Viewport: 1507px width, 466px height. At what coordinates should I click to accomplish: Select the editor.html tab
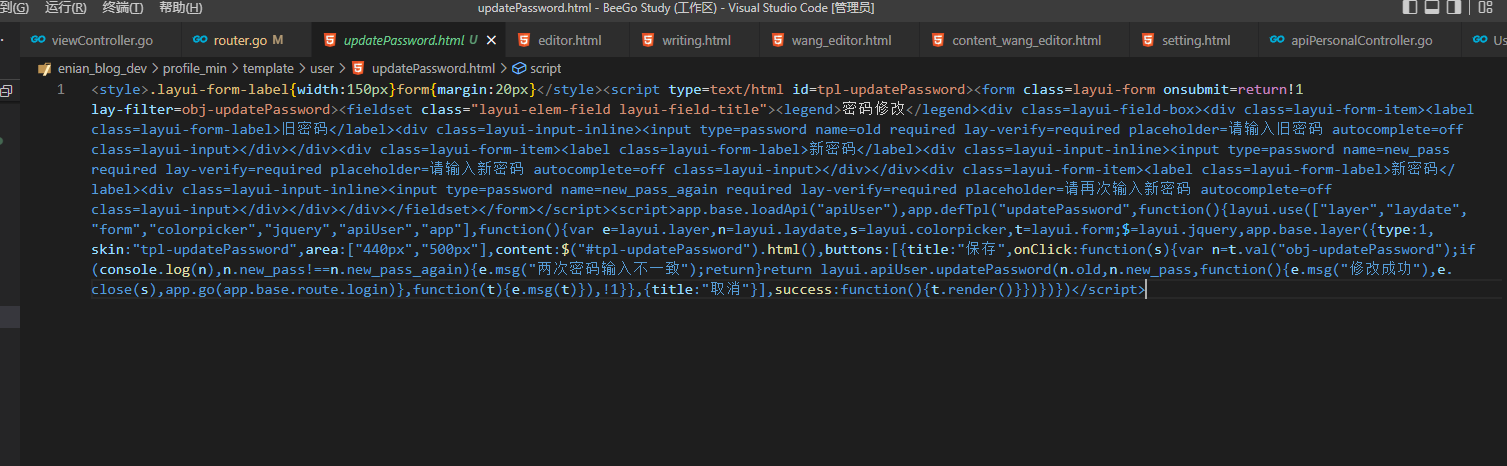pos(569,41)
